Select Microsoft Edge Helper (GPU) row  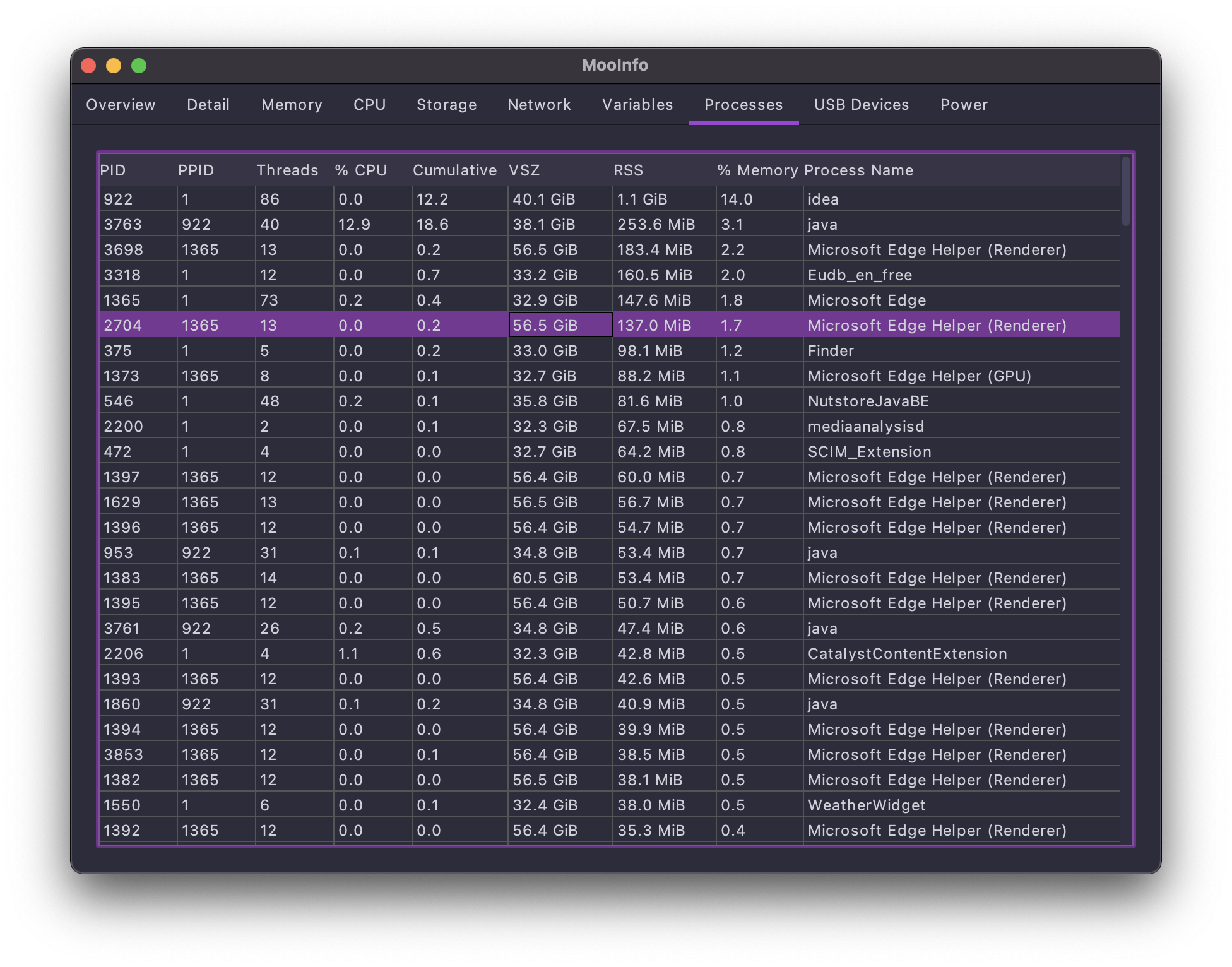pos(610,376)
